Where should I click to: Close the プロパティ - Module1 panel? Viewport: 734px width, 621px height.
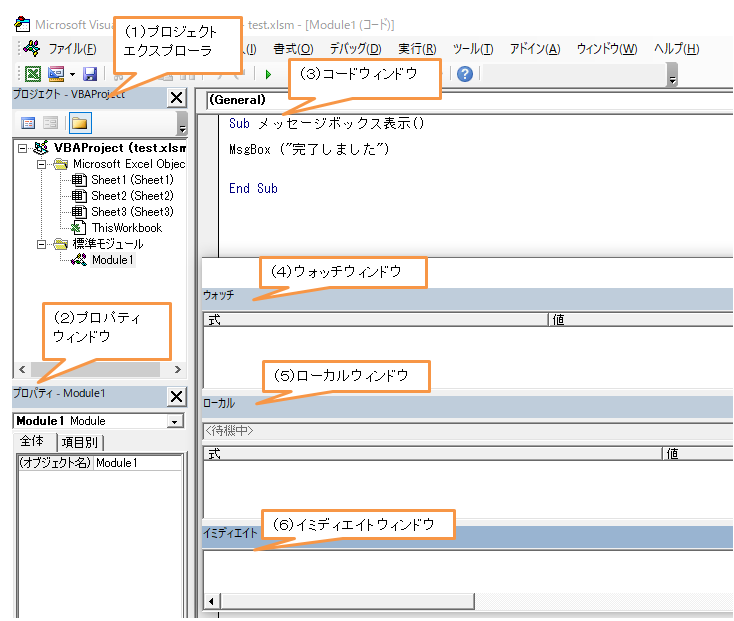[x=176, y=396]
